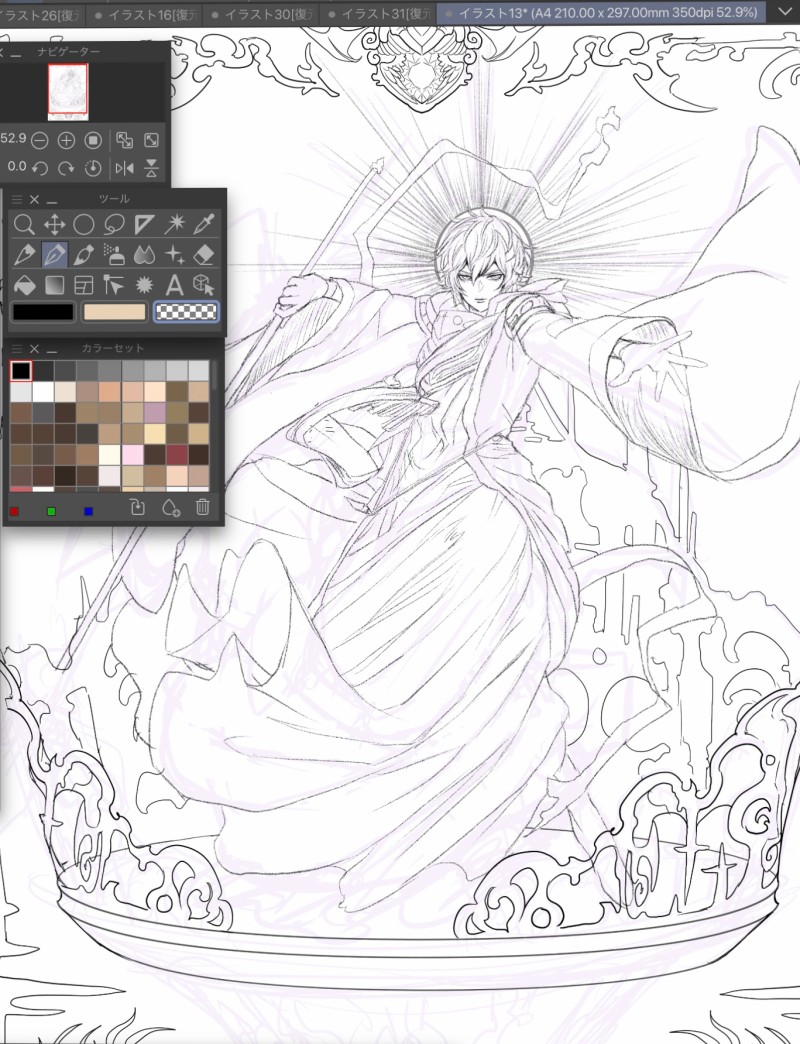Pick the pure white swatch in Color Set
The image size is (800, 1044).
(x=43, y=392)
